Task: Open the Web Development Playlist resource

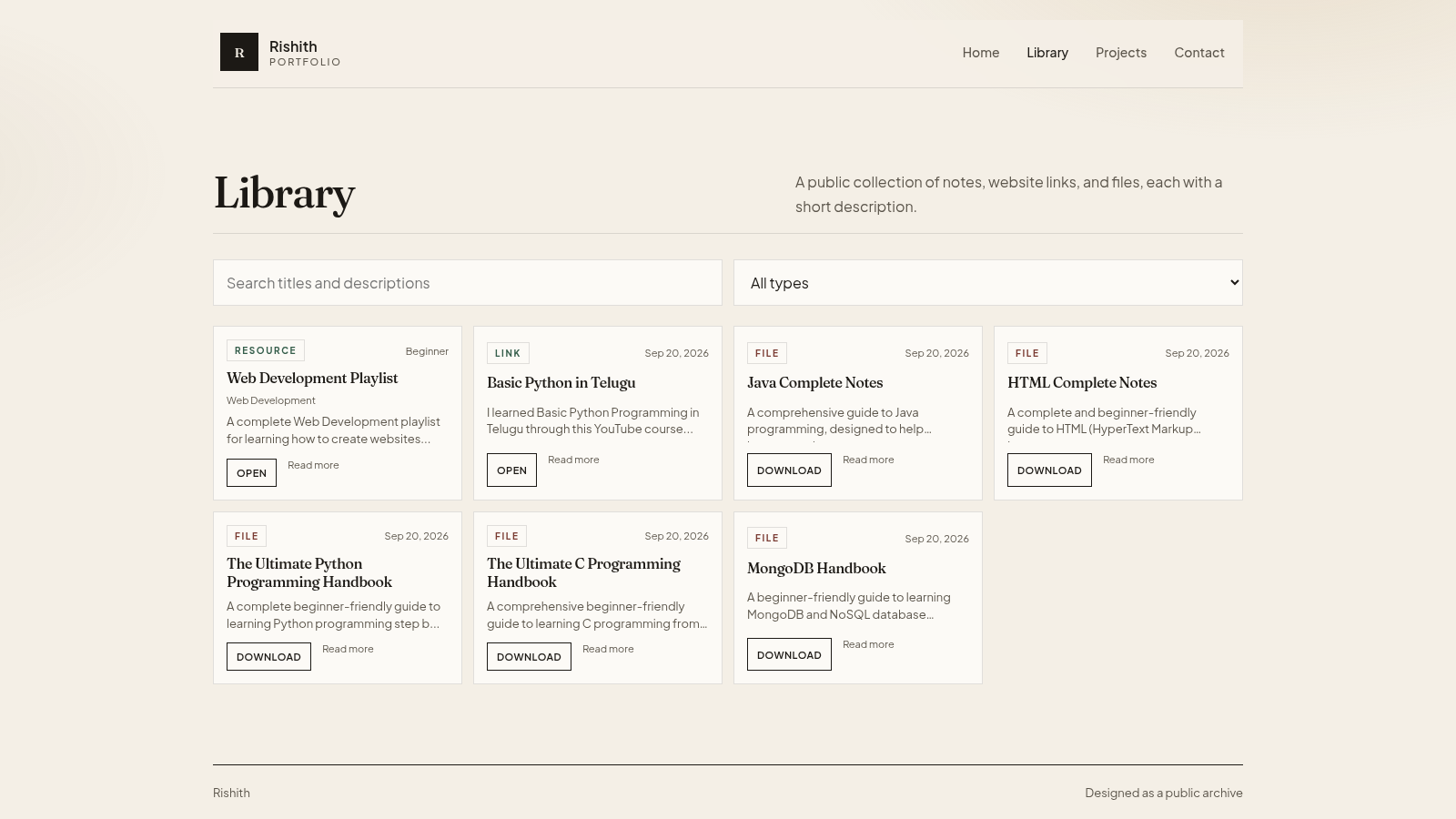Action: (x=251, y=473)
